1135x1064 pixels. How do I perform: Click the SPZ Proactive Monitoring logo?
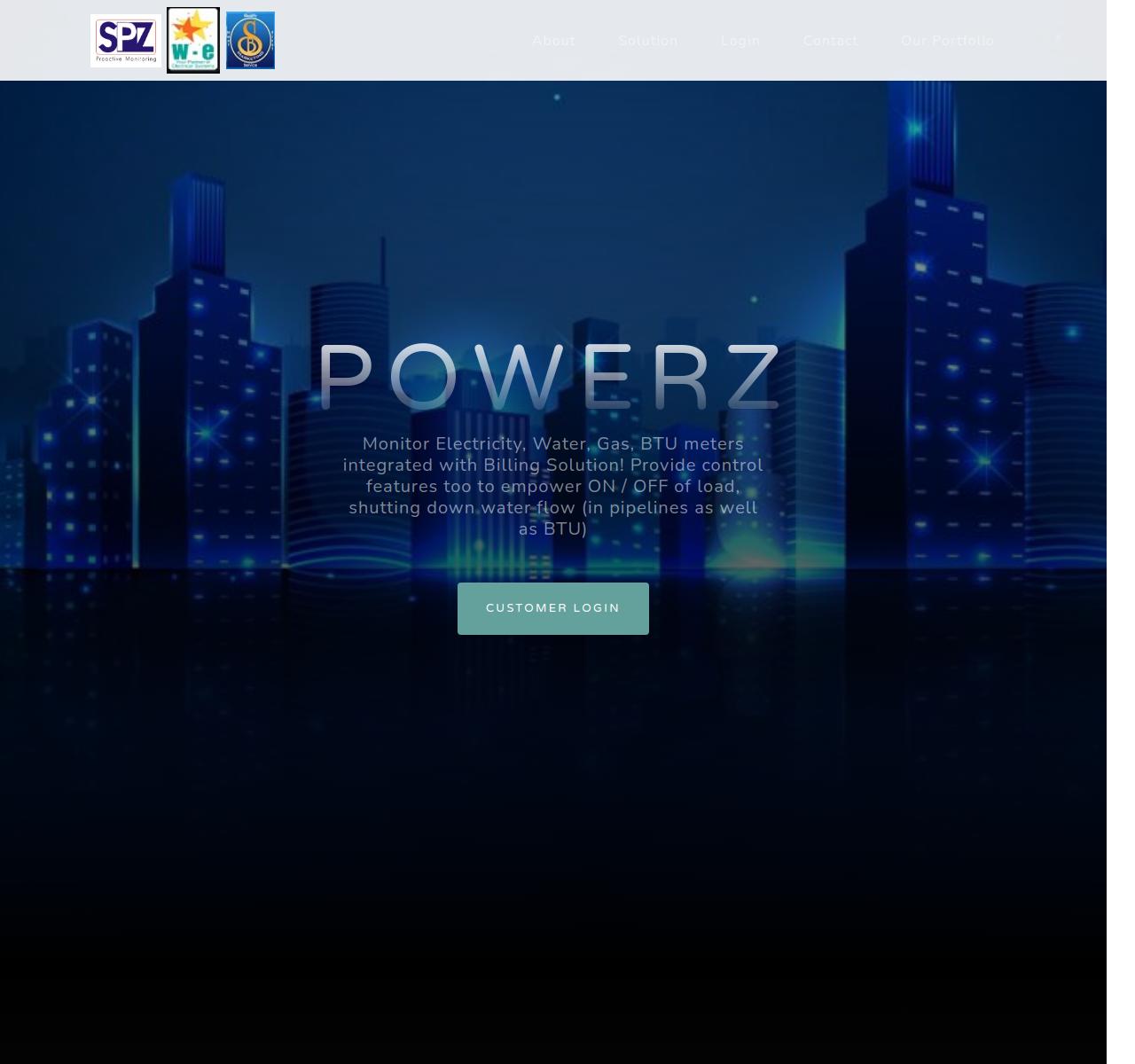[x=125, y=41]
